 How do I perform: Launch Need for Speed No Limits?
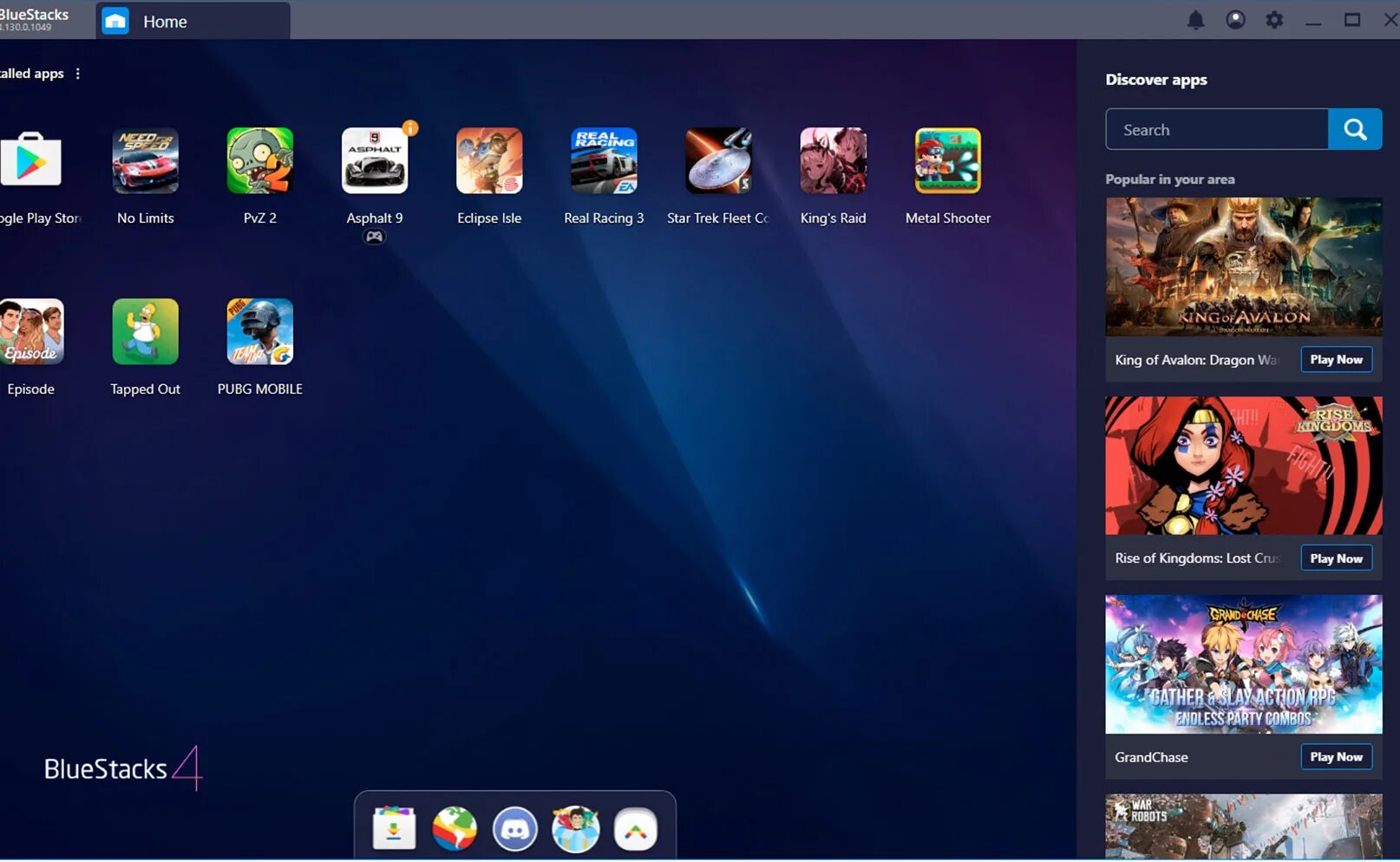pos(146,160)
